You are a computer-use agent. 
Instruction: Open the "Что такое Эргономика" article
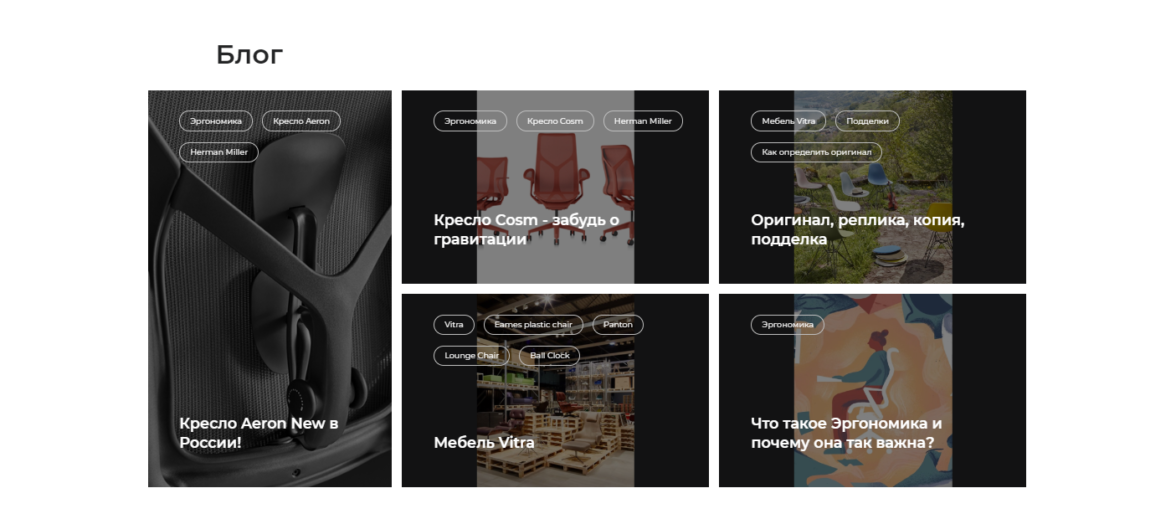coord(846,433)
